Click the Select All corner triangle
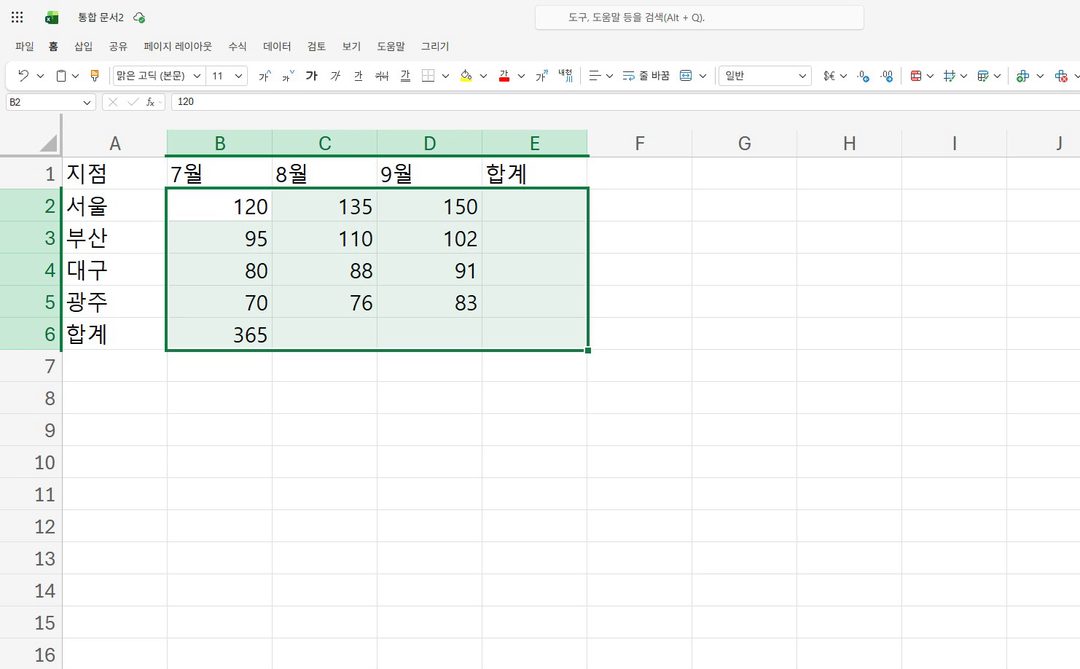The width and height of the screenshot is (1080, 669). tap(48, 143)
